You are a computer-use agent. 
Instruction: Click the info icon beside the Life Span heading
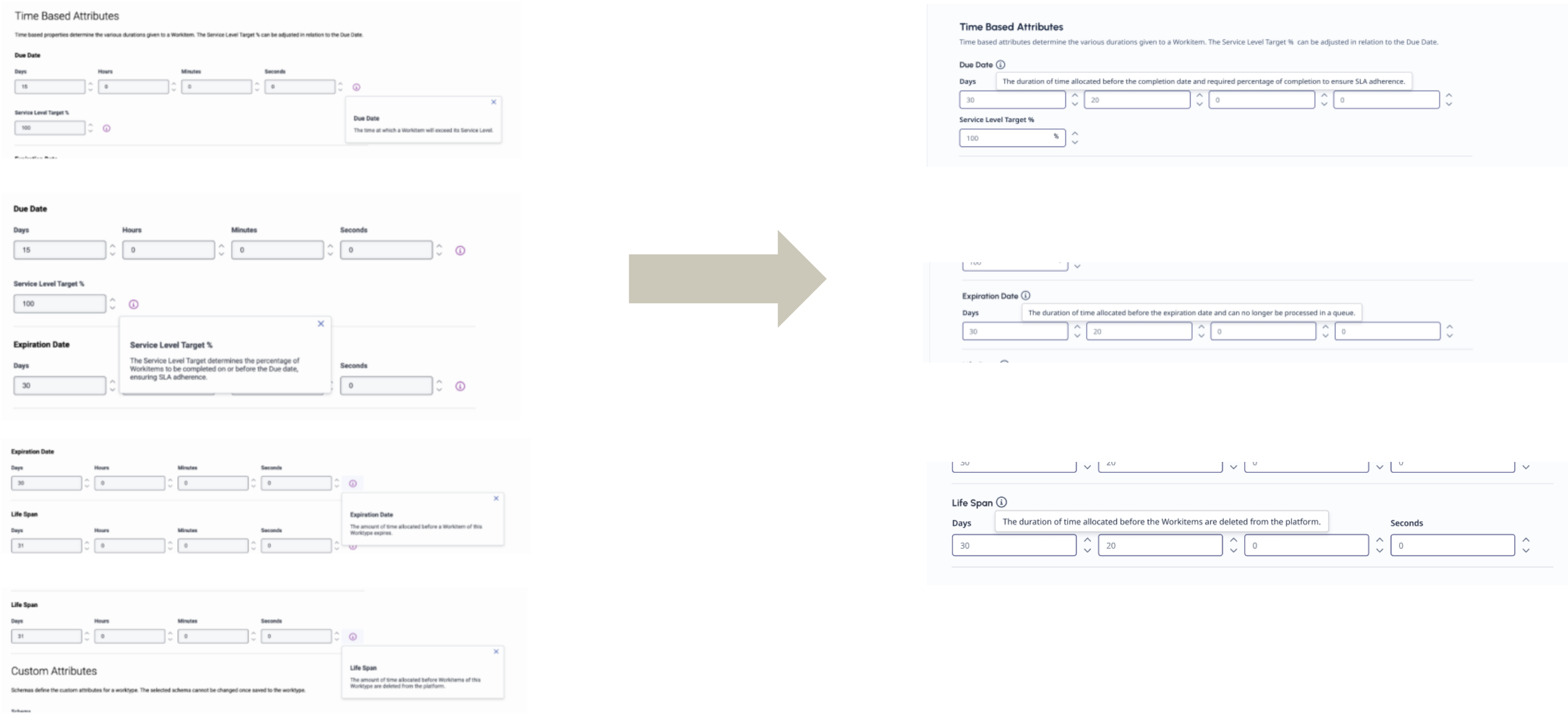click(1001, 502)
